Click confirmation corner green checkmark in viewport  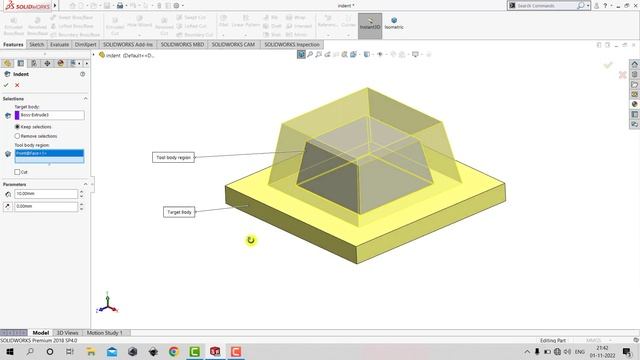point(608,65)
